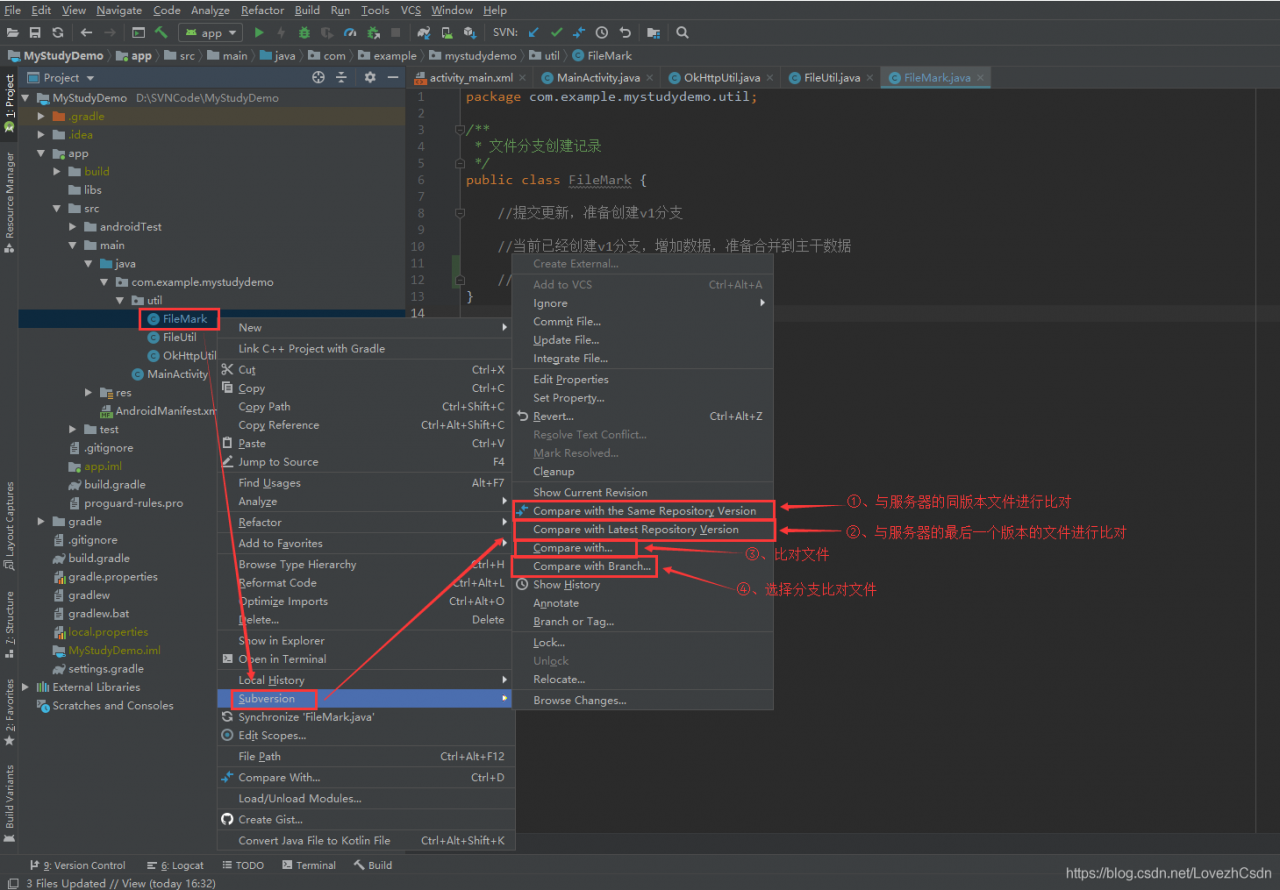The width and height of the screenshot is (1280, 890).
Task: Collapse the src folder in project tree
Action: pyautogui.click(x=58, y=209)
